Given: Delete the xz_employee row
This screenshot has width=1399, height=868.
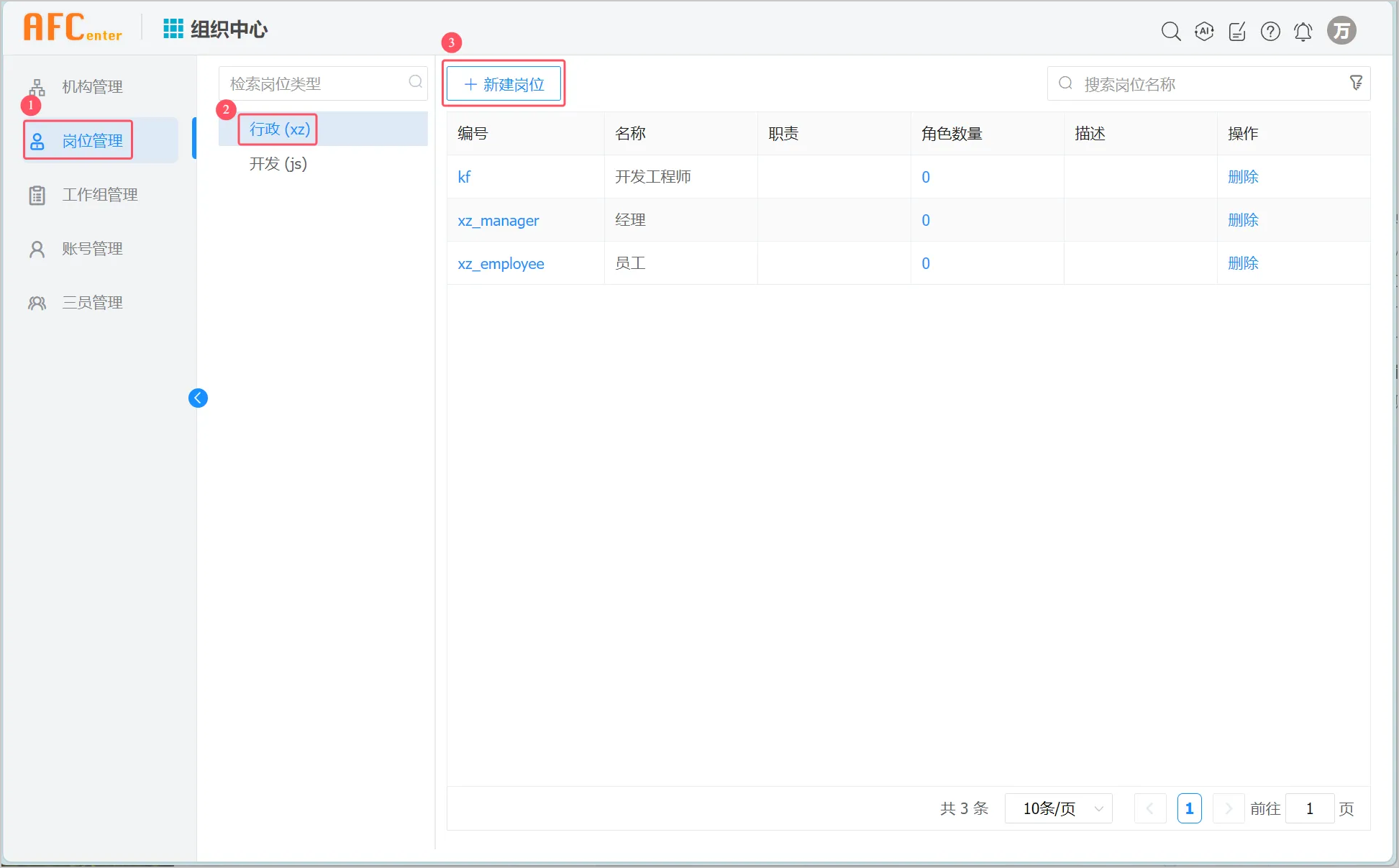Looking at the screenshot, I should coord(1243,263).
